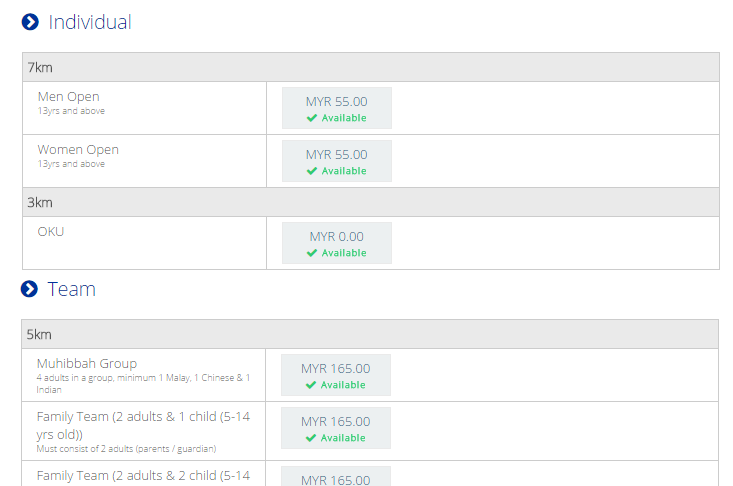Click green checkmark in Women Open price box

tap(312, 171)
